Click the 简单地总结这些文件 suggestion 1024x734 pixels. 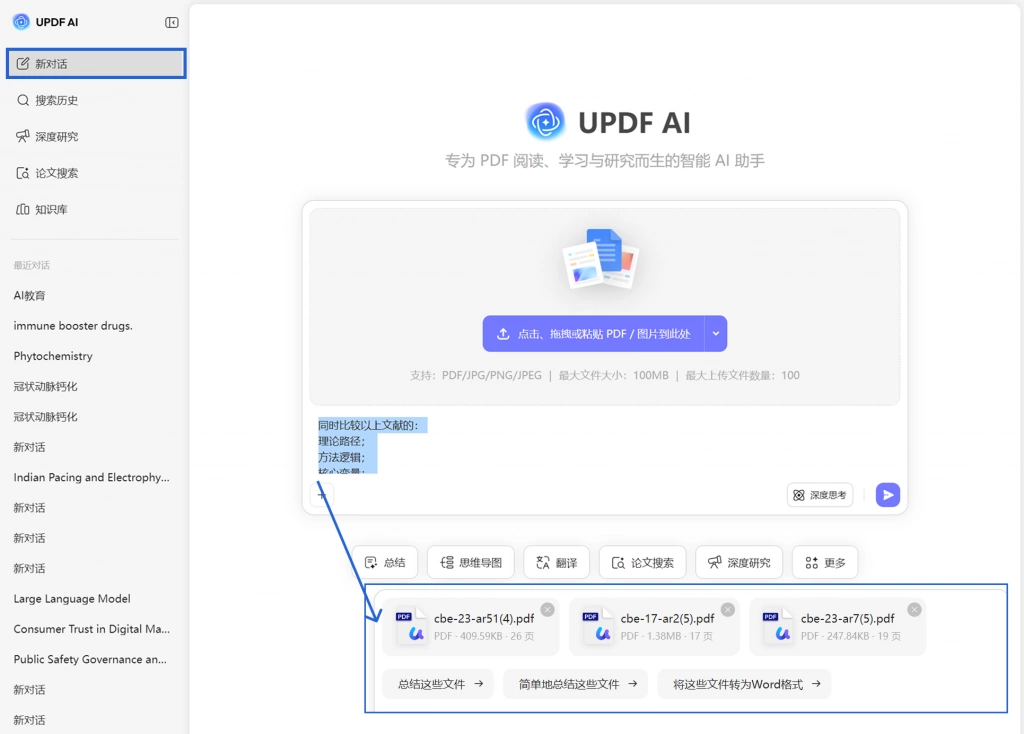click(x=575, y=684)
